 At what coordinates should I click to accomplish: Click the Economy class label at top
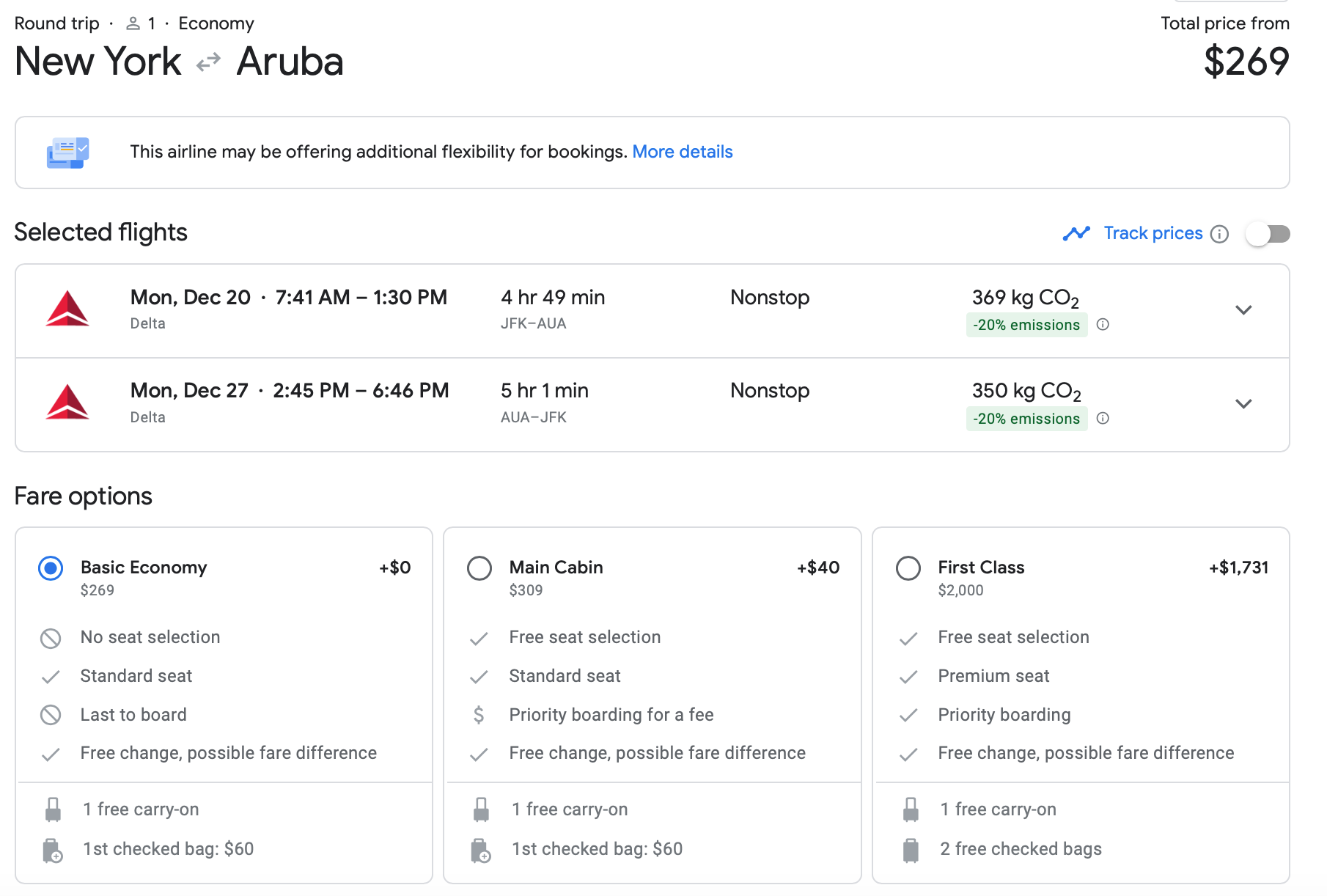[x=216, y=23]
